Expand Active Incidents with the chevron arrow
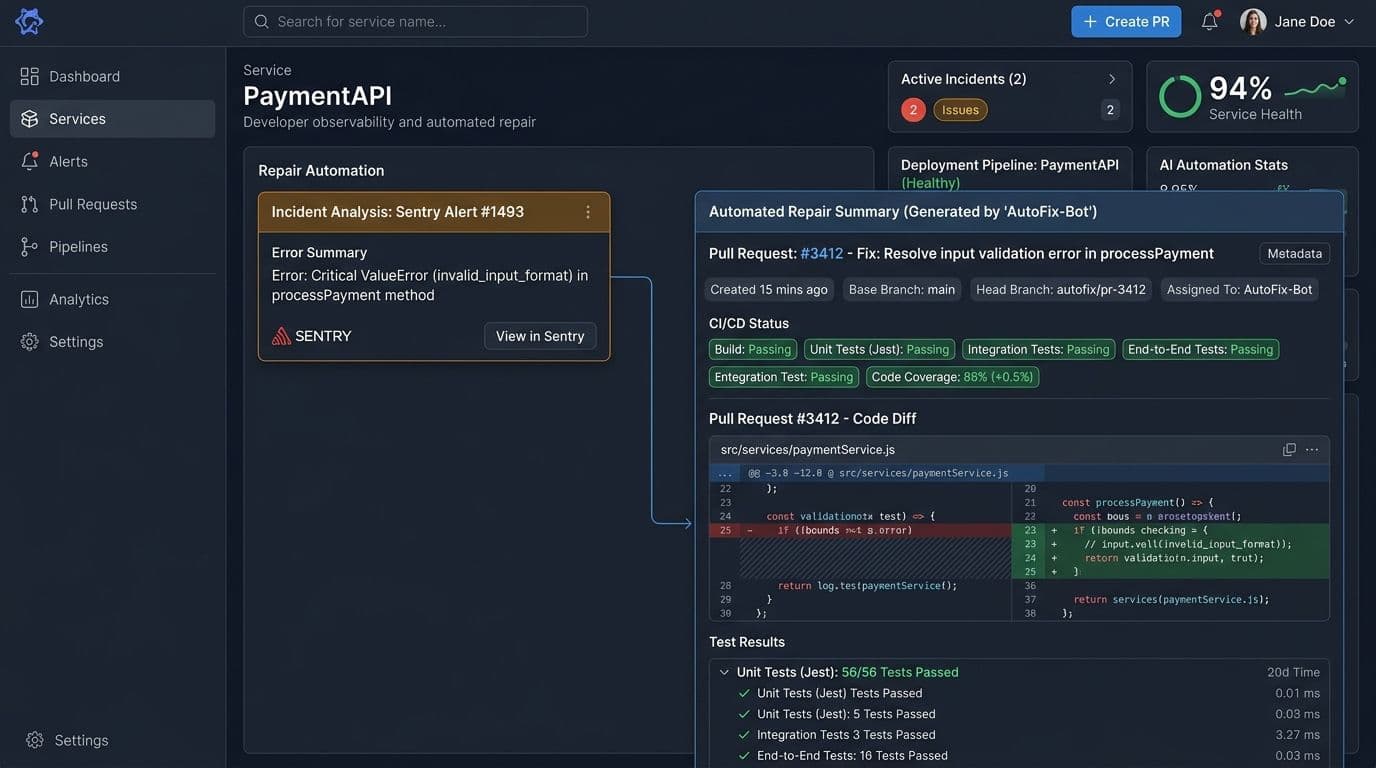 pyautogui.click(x=1112, y=79)
